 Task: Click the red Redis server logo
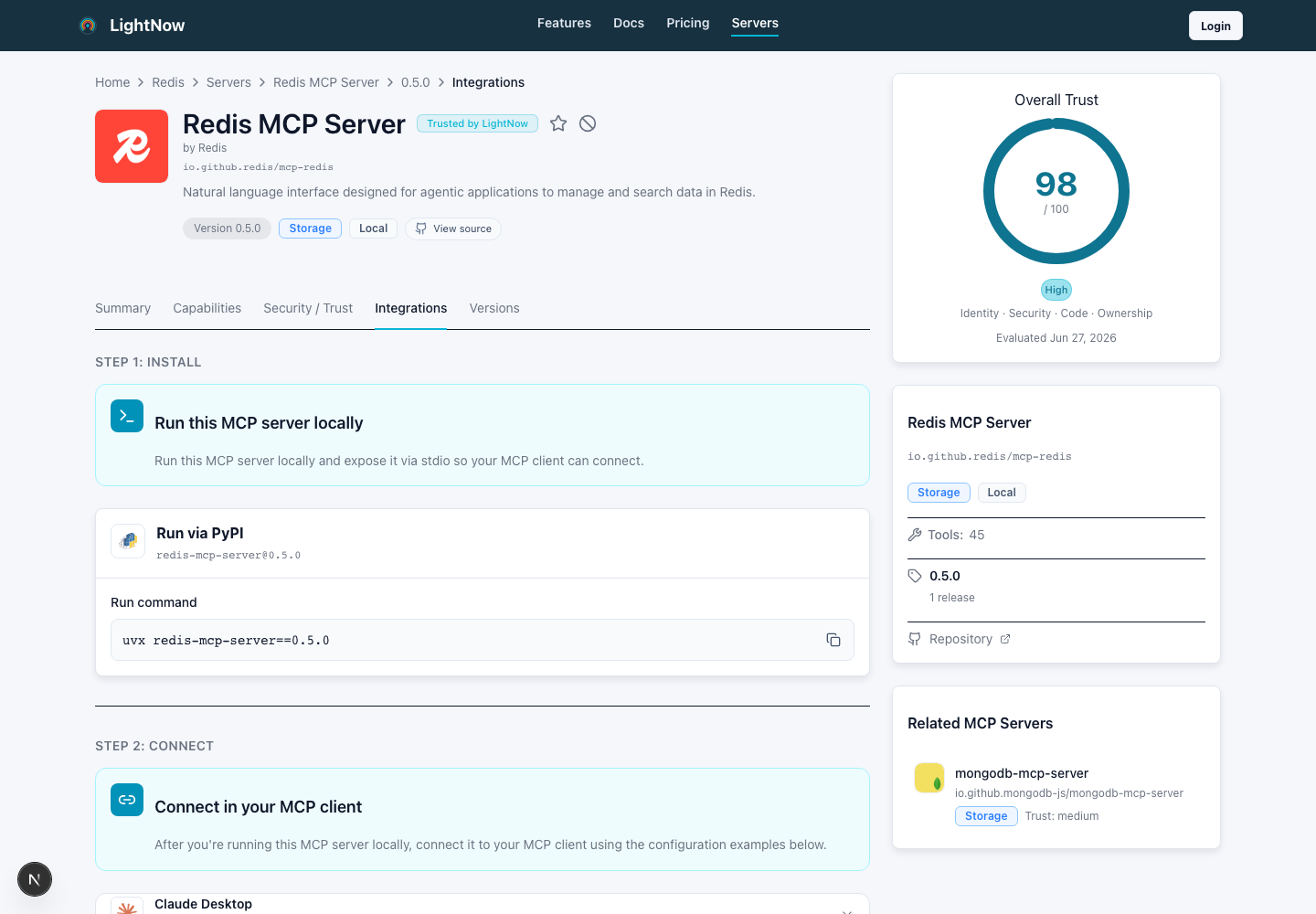[x=132, y=146]
